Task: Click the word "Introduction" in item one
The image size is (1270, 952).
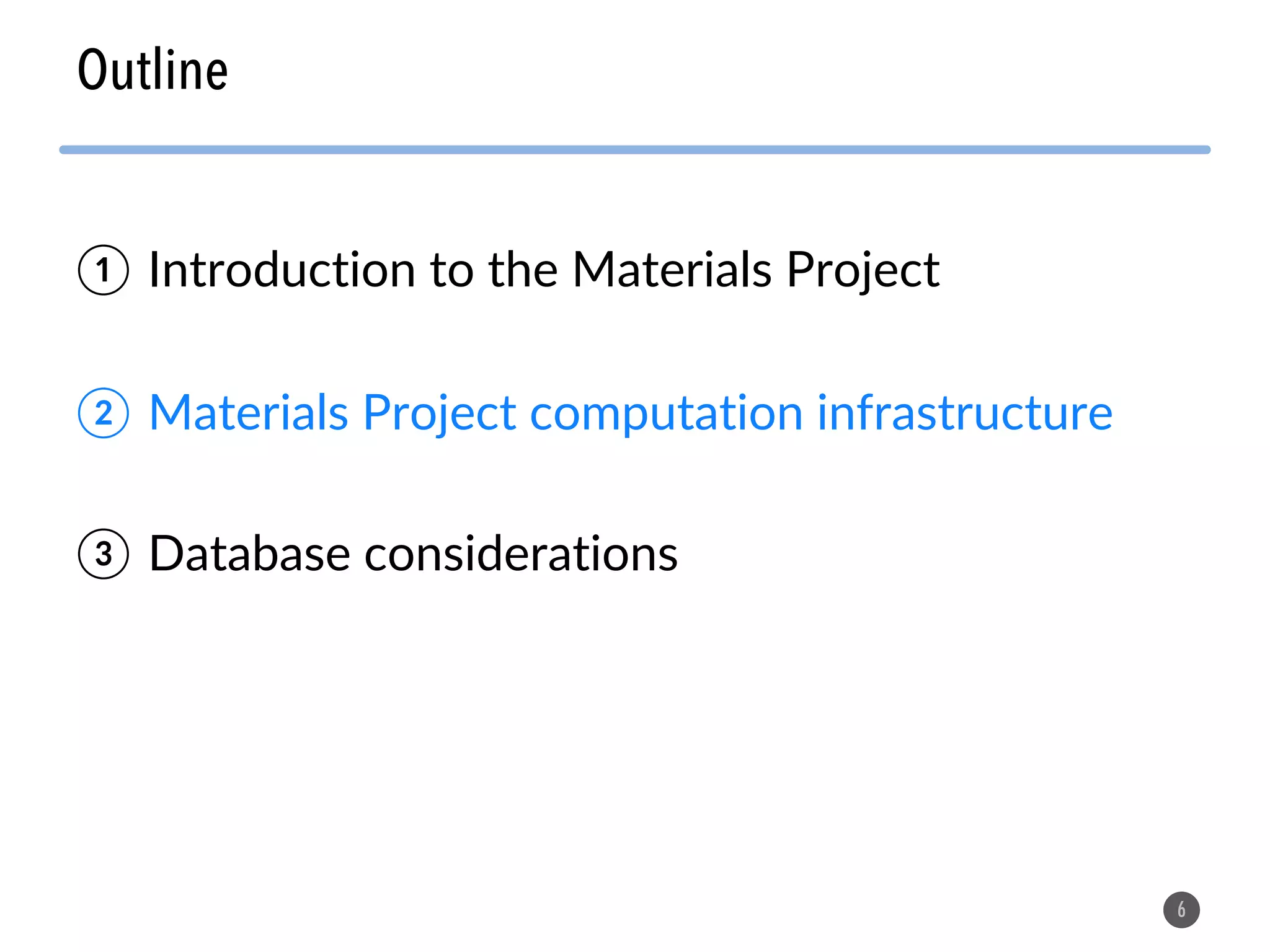Action: coord(282,270)
